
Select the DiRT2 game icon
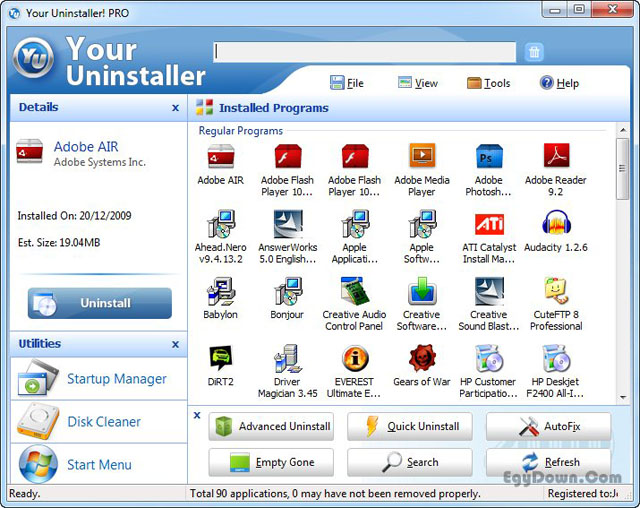(x=220, y=358)
